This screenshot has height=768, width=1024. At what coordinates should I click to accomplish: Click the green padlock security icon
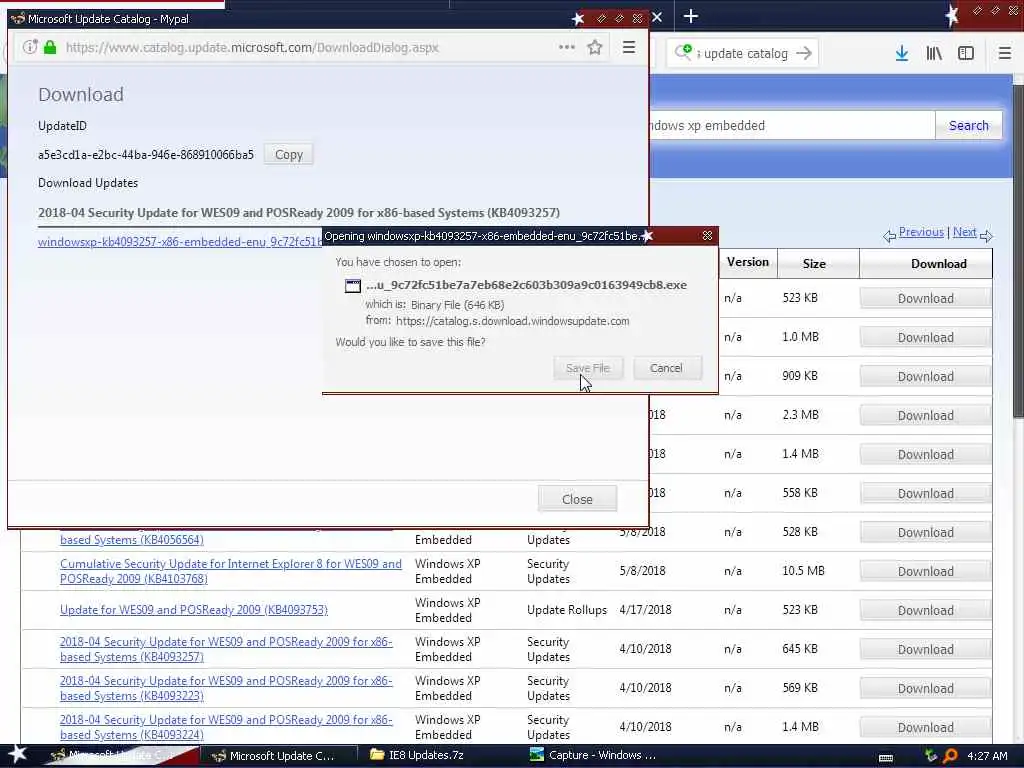(50, 47)
